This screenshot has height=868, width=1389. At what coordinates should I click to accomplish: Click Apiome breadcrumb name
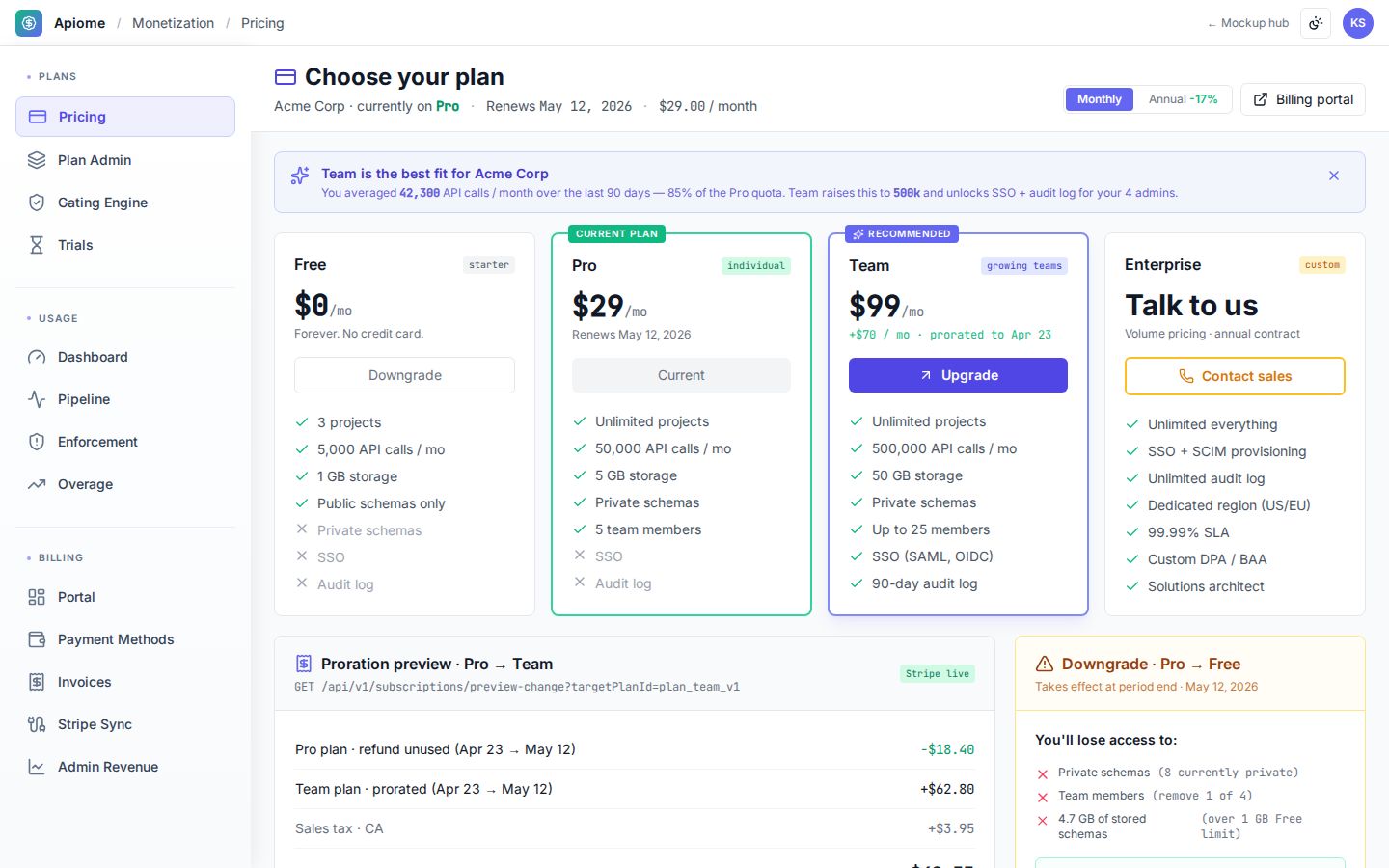coord(80,23)
